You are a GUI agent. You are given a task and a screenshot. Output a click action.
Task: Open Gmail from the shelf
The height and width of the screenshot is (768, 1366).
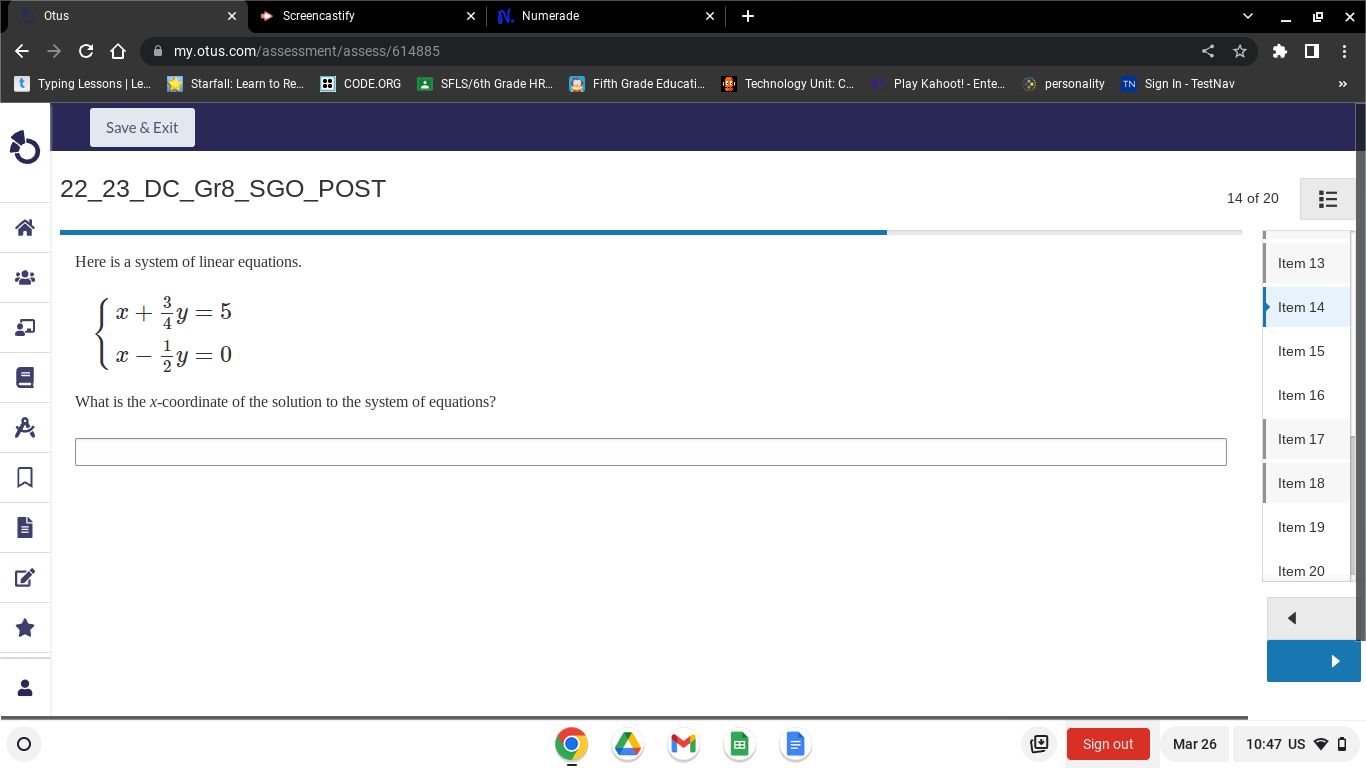coord(683,744)
